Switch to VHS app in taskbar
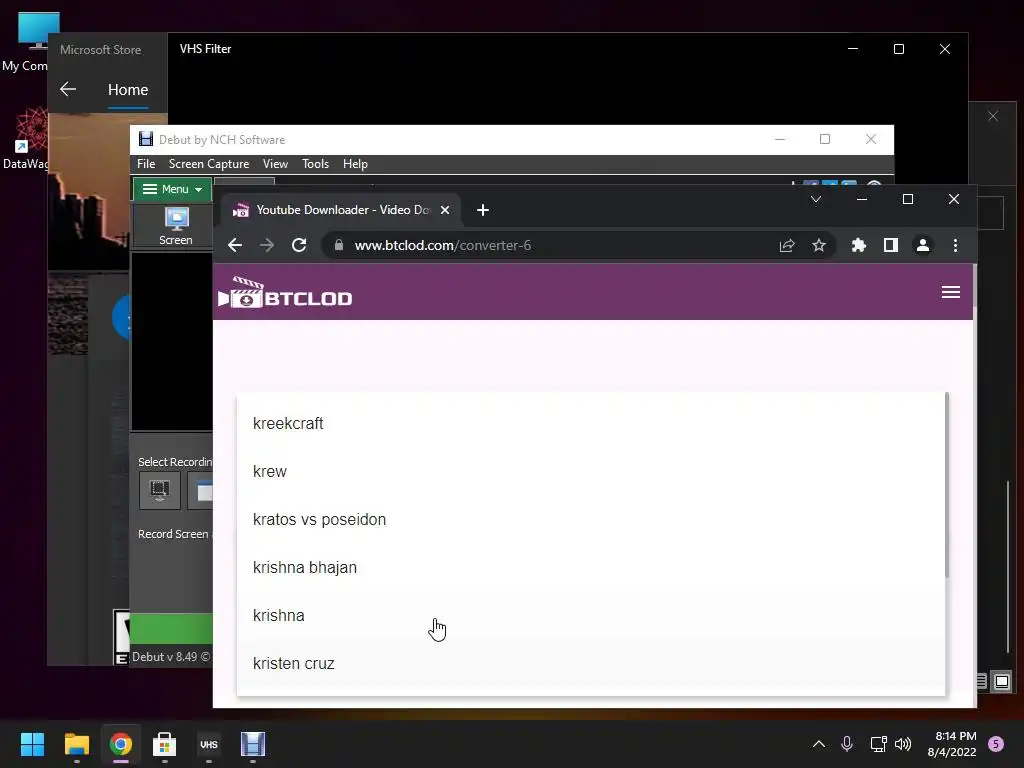 click(209, 744)
